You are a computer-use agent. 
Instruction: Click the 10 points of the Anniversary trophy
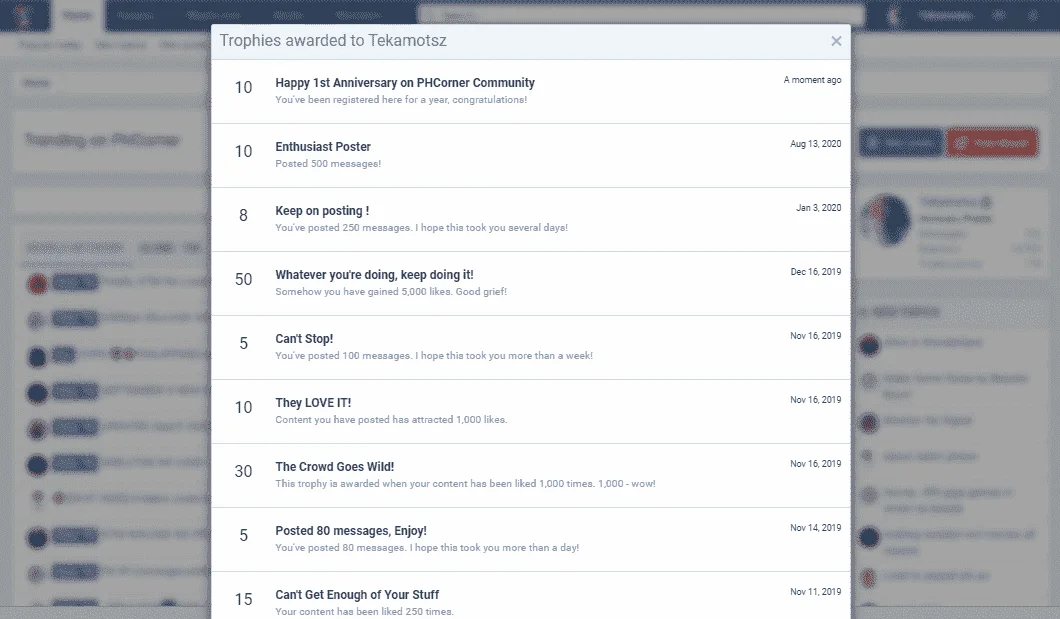pyautogui.click(x=243, y=88)
